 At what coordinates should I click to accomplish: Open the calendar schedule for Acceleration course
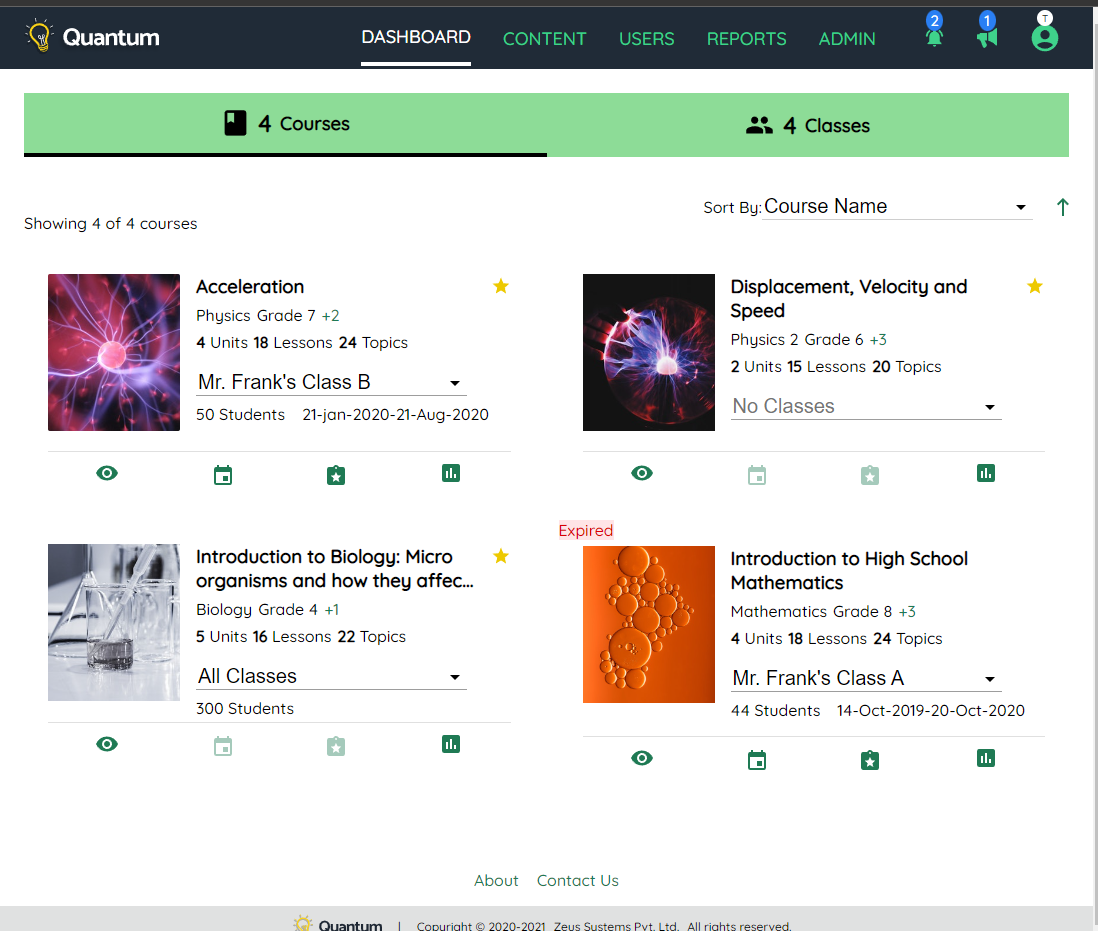pyautogui.click(x=222, y=475)
